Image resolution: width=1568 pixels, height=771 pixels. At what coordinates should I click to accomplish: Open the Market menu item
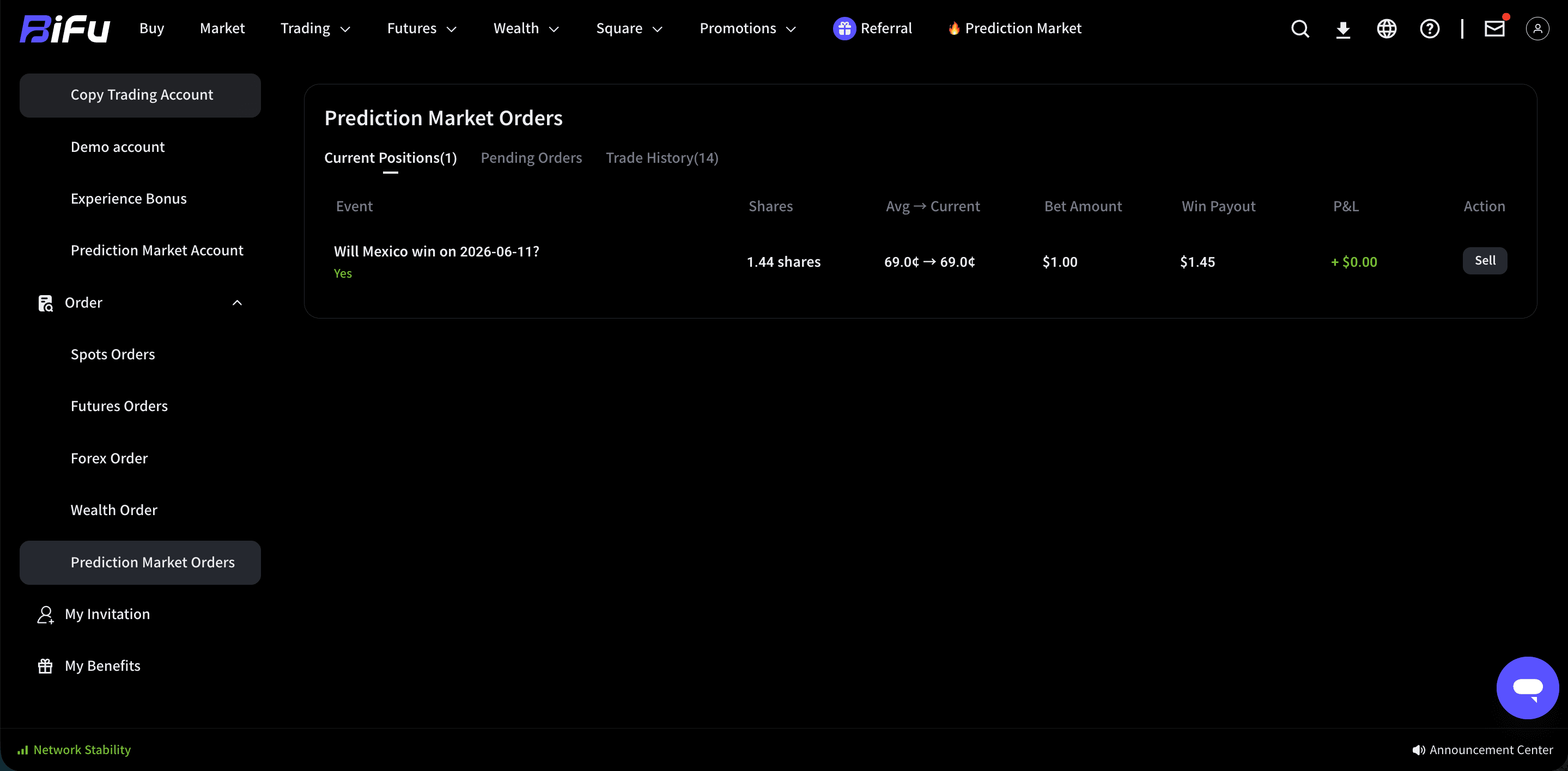coord(222,29)
